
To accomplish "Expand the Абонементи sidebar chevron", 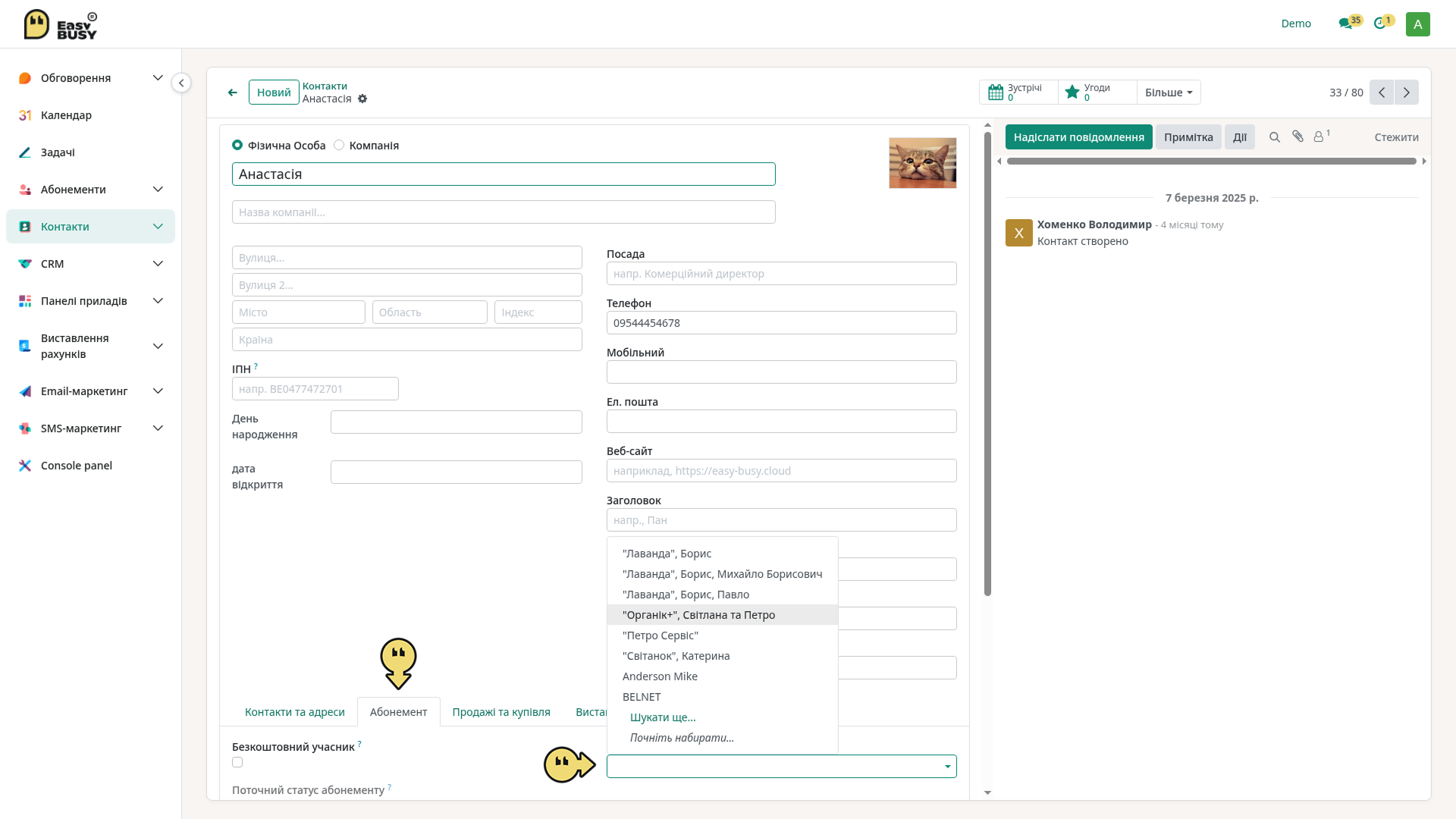I will click(x=158, y=190).
